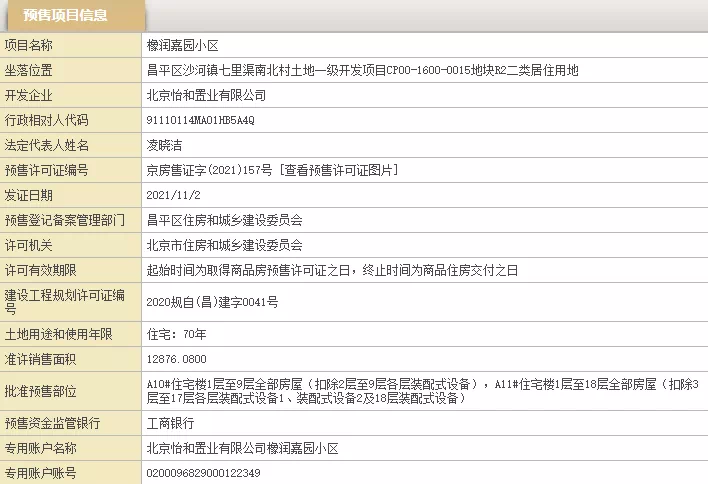Viewport: 708px width, 484px height.
Task: Click the 行政相对人代码 label
Action: 47,120
